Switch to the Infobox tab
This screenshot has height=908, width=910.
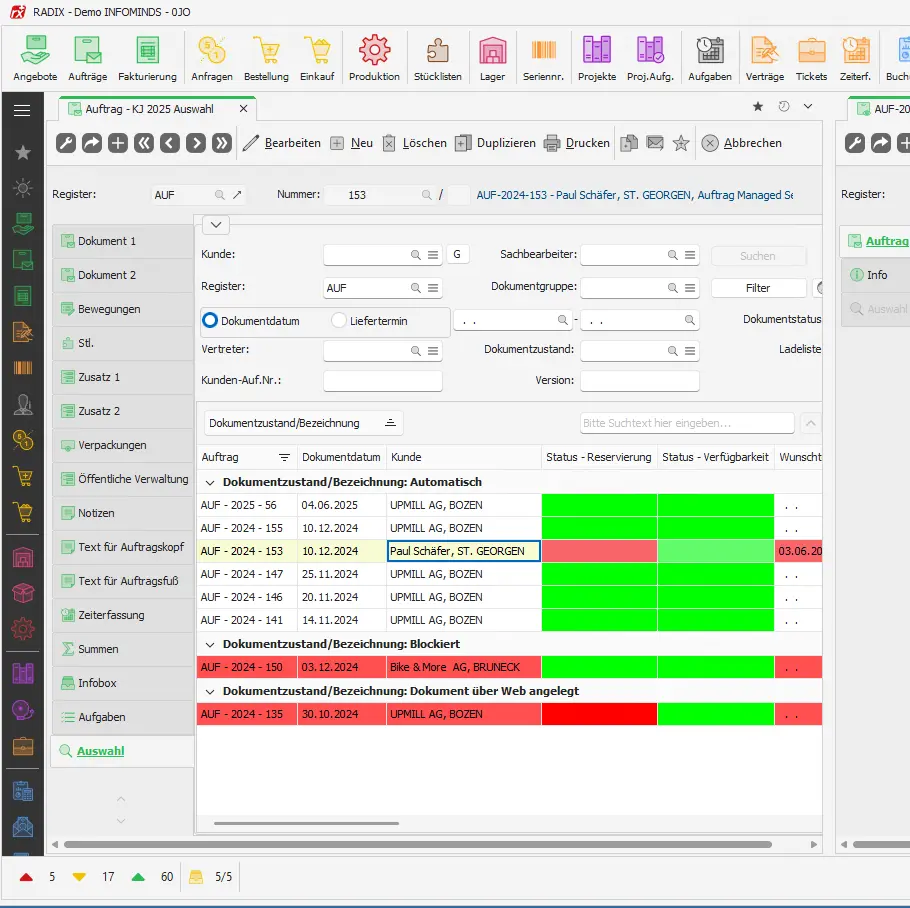pyautogui.click(x=123, y=683)
